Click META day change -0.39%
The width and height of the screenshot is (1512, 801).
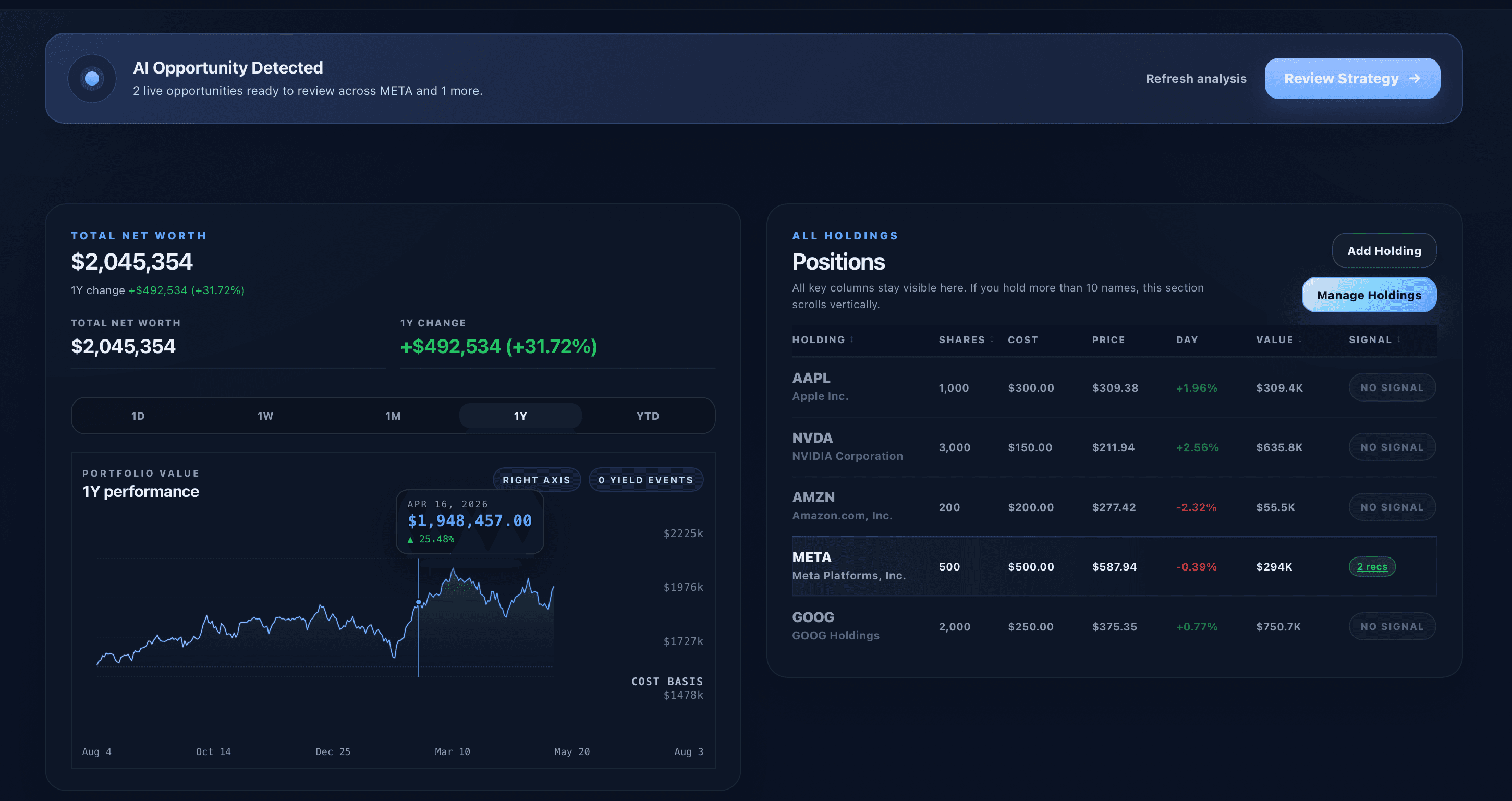pyautogui.click(x=1196, y=567)
